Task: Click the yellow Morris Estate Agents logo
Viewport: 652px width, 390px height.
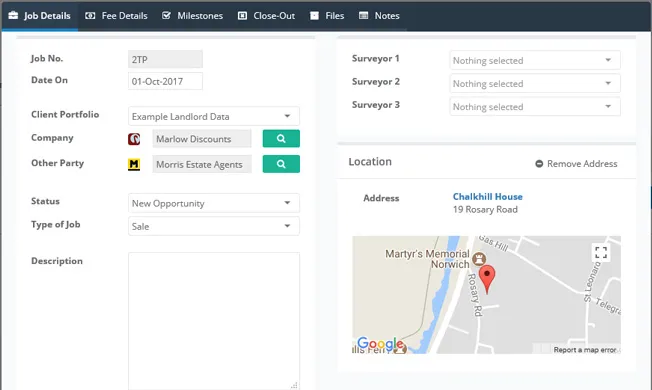Action: coord(134,165)
